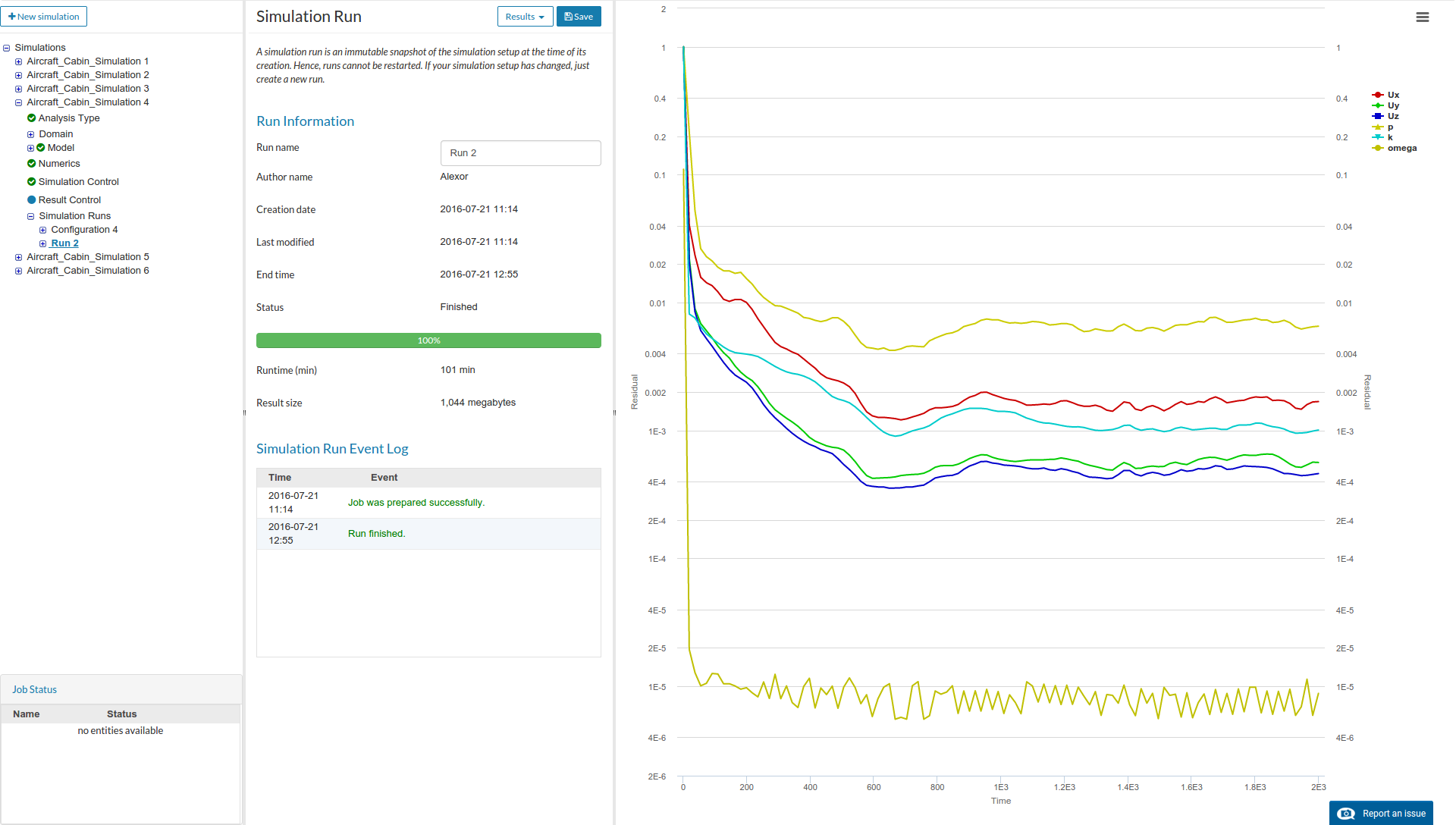The height and width of the screenshot is (825, 1456).
Task: Click the Numerics green check icon
Action: click(31, 163)
